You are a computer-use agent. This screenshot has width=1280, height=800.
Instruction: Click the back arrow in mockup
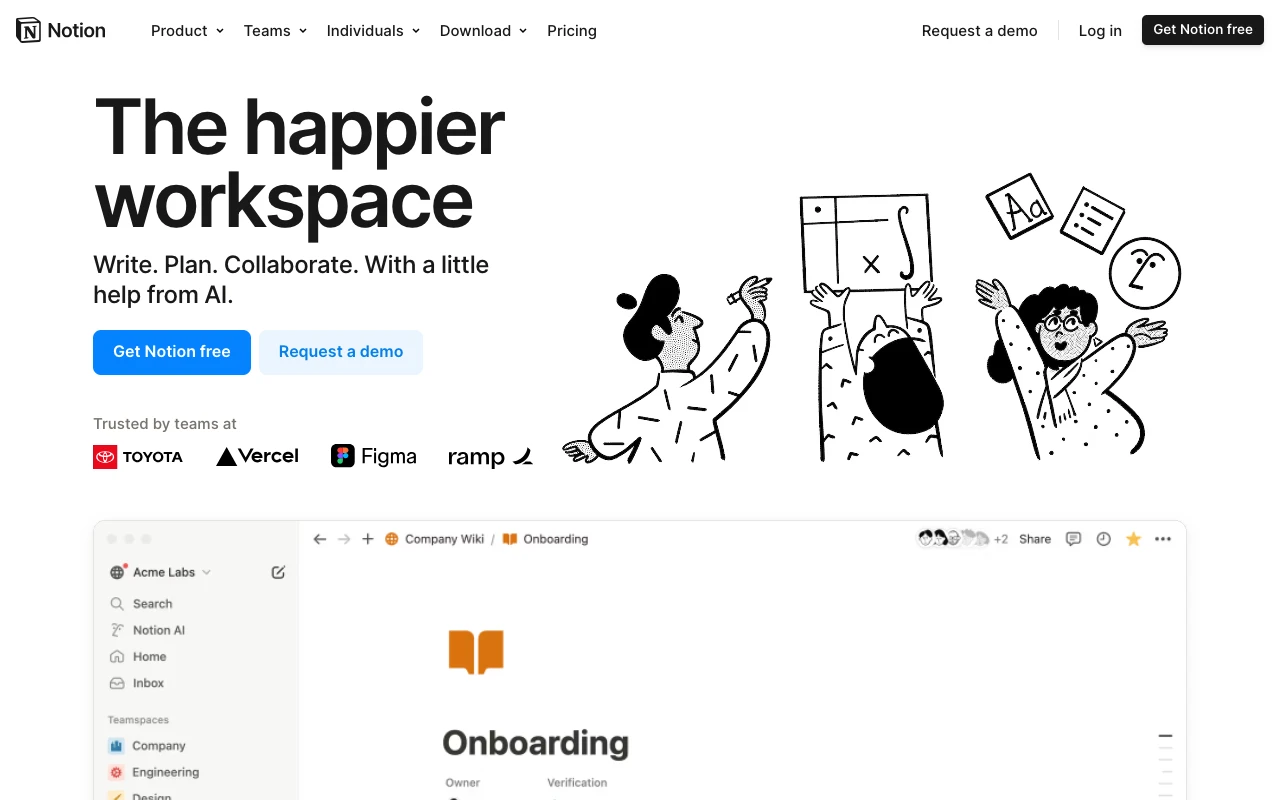coord(320,539)
